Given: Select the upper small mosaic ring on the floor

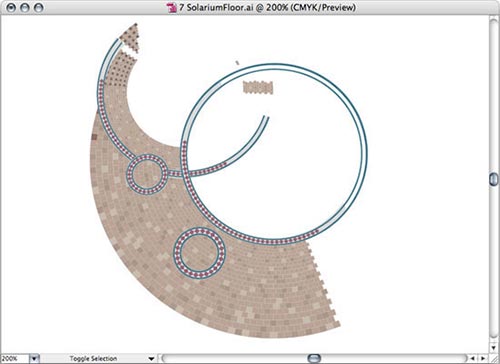Looking at the screenshot, I should point(147,174).
